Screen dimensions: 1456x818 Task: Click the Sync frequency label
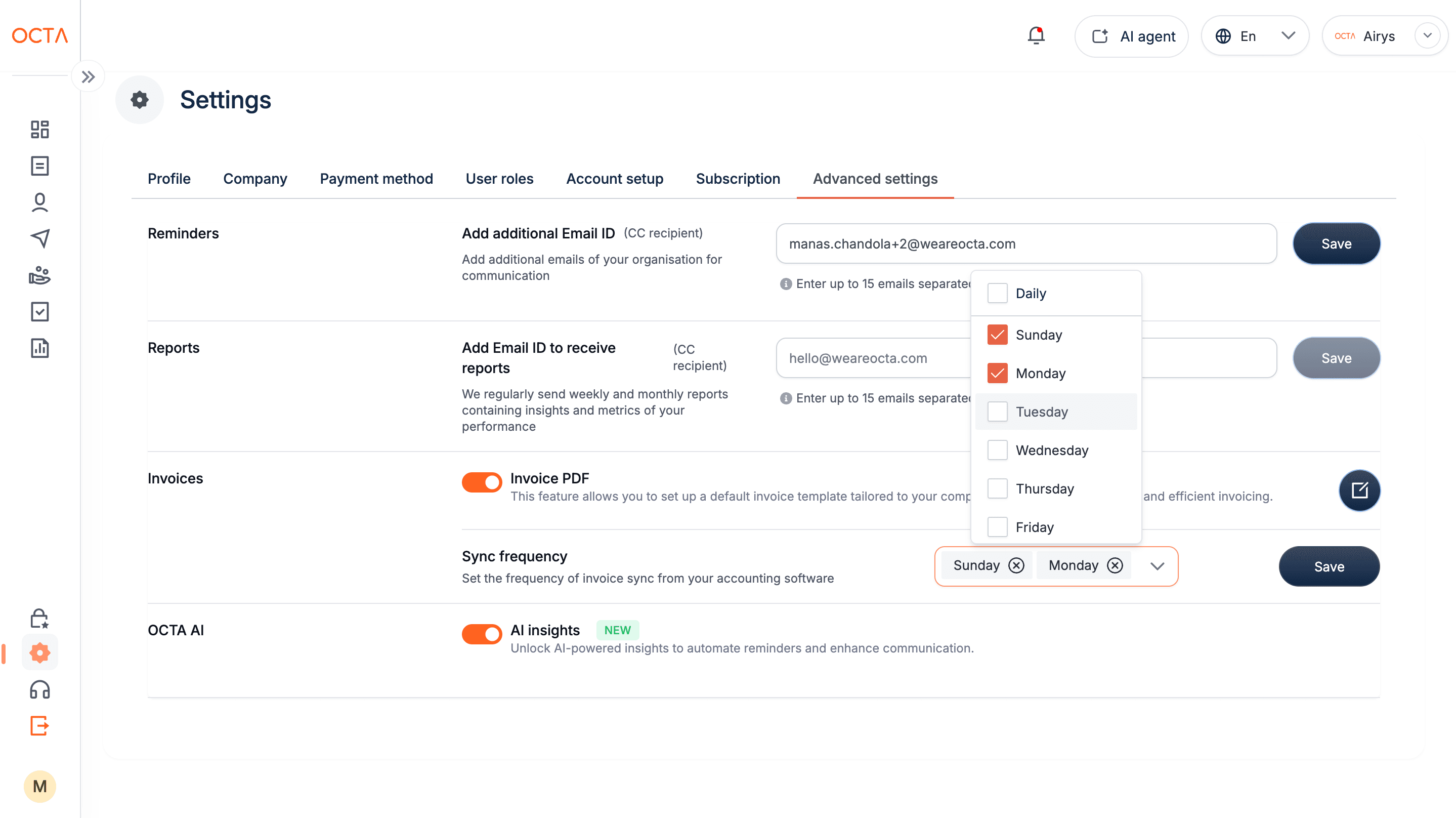coord(514,556)
